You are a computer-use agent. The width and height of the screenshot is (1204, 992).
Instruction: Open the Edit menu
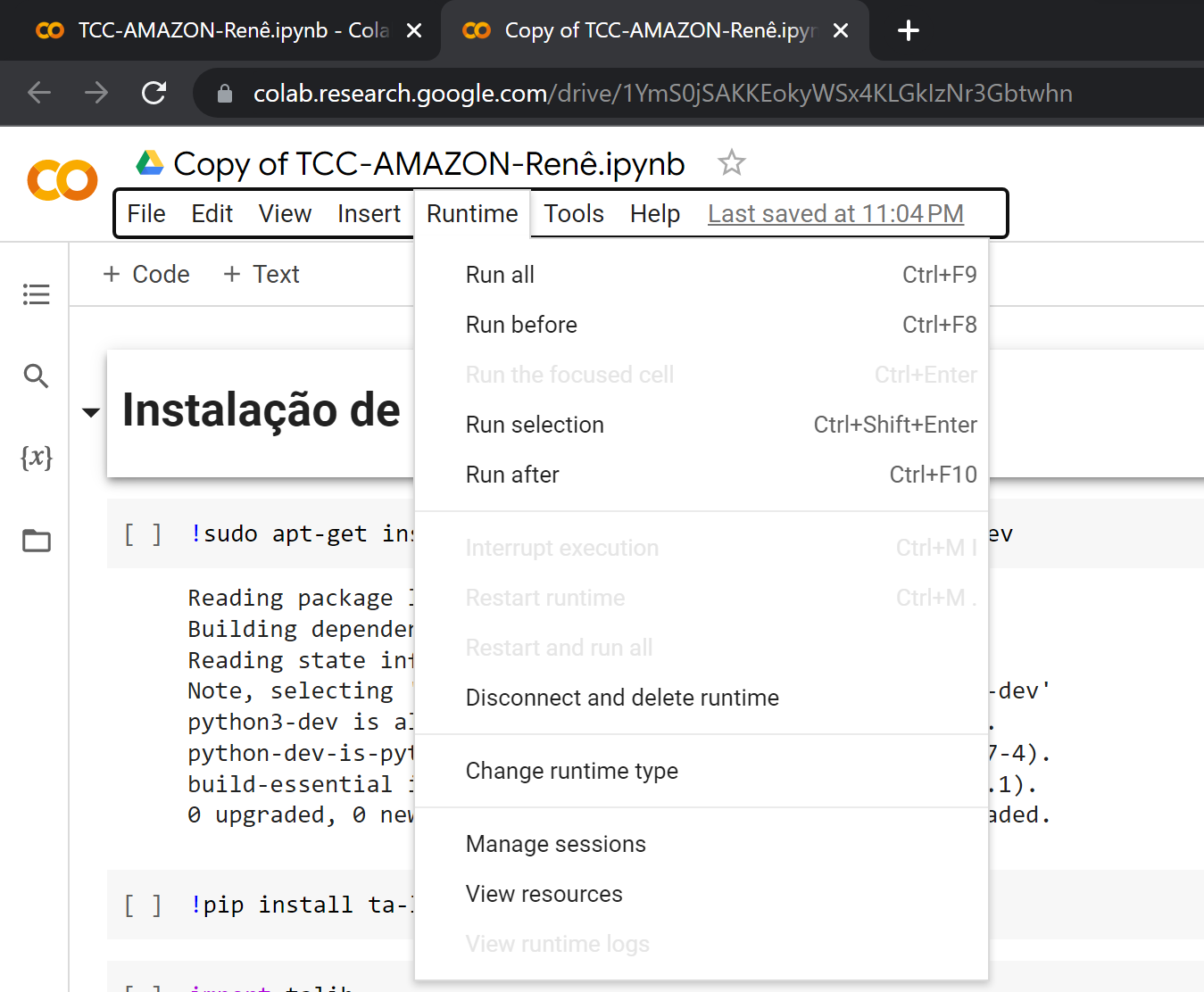[212, 214]
